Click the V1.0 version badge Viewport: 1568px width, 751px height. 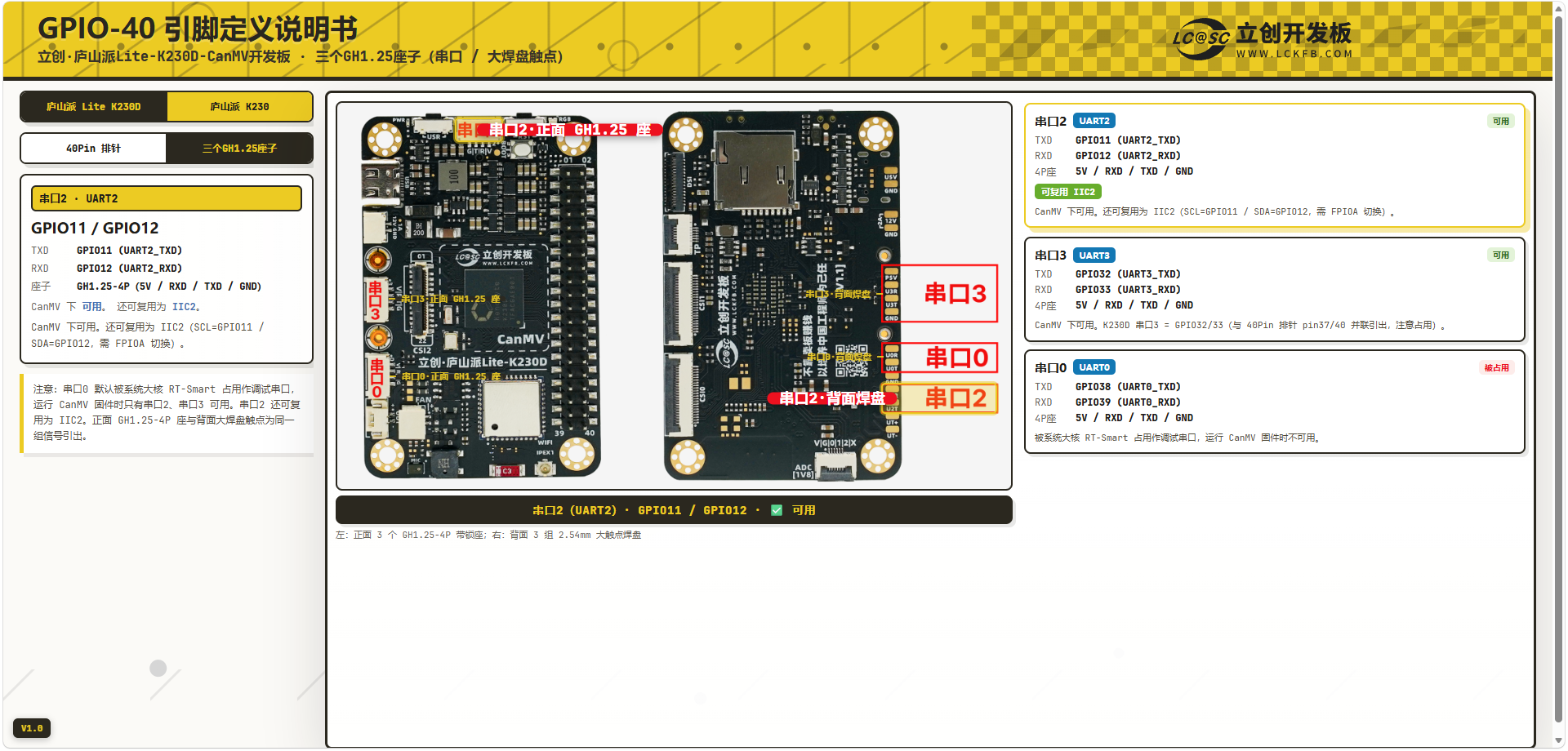click(x=32, y=728)
